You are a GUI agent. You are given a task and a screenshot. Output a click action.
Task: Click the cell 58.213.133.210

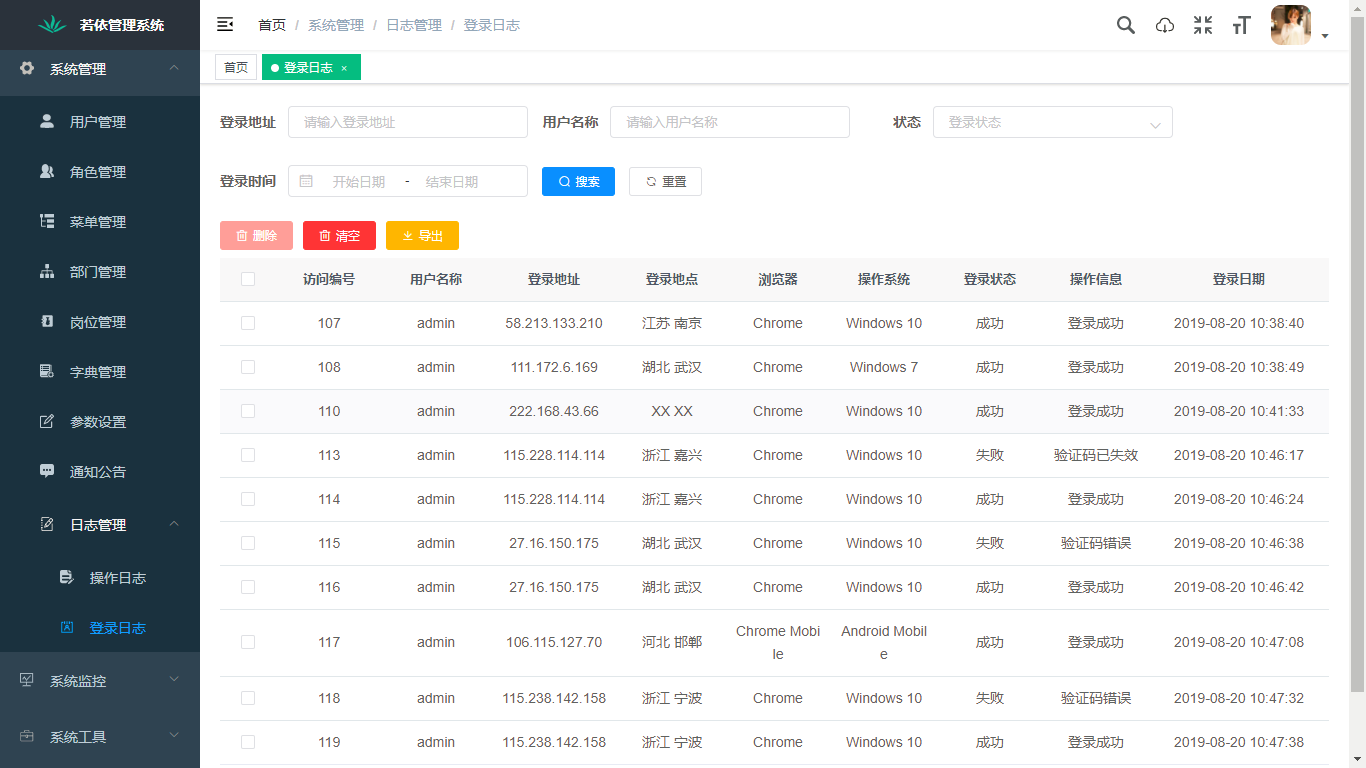[554, 323]
